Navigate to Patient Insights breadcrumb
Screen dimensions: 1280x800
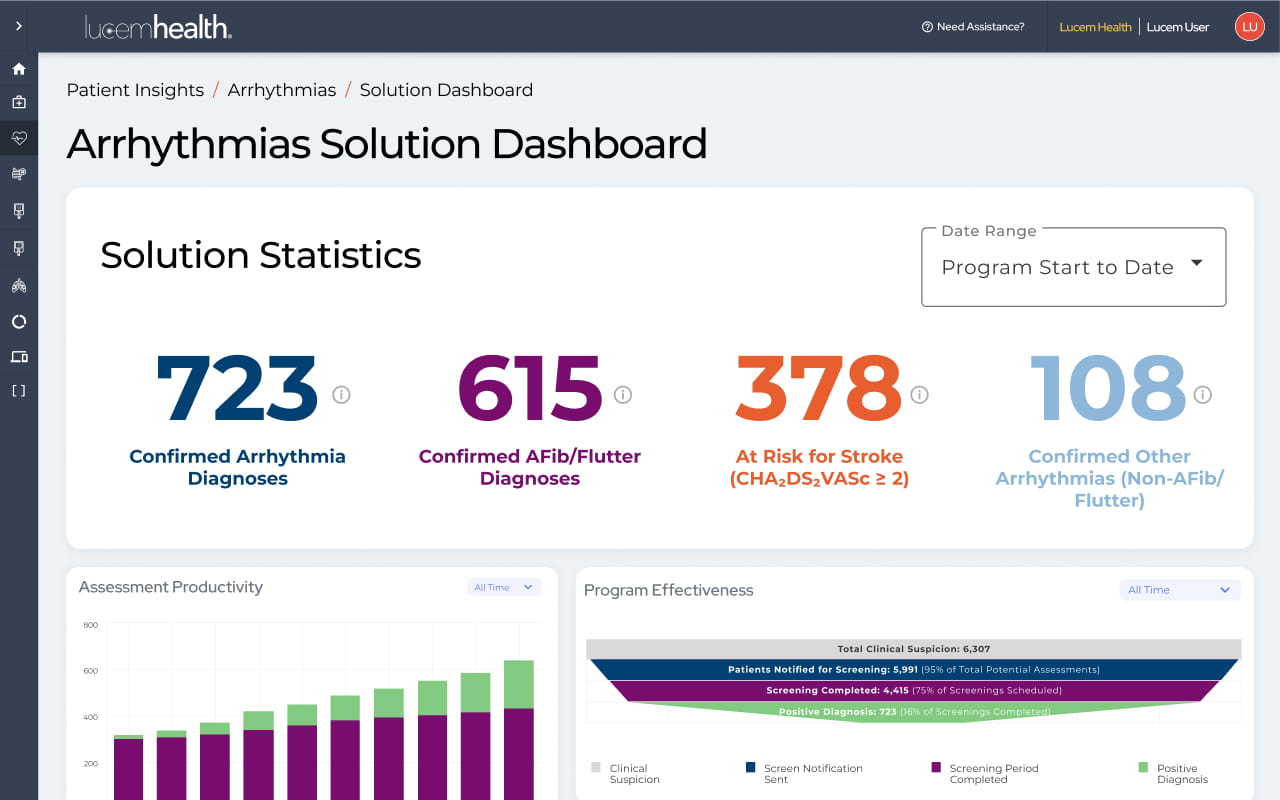[135, 90]
